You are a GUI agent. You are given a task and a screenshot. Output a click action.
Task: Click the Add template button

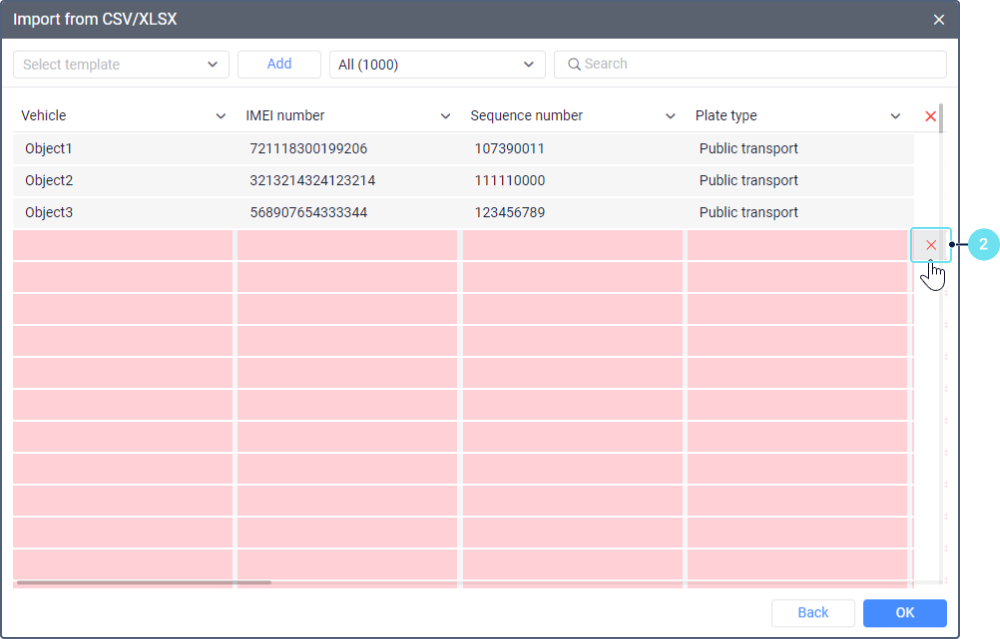point(279,64)
